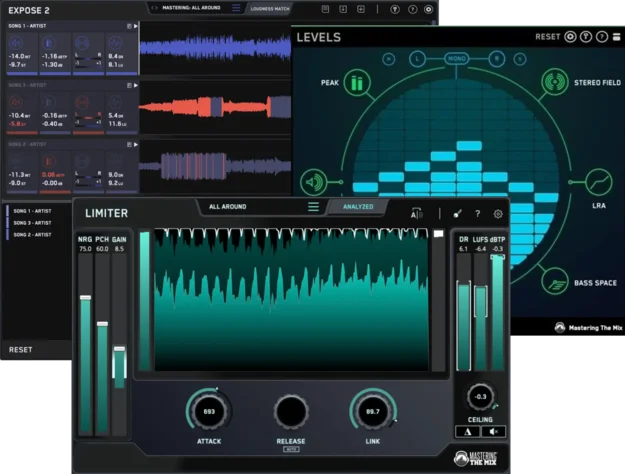Open the PEAK section in Levels

(x=357, y=83)
